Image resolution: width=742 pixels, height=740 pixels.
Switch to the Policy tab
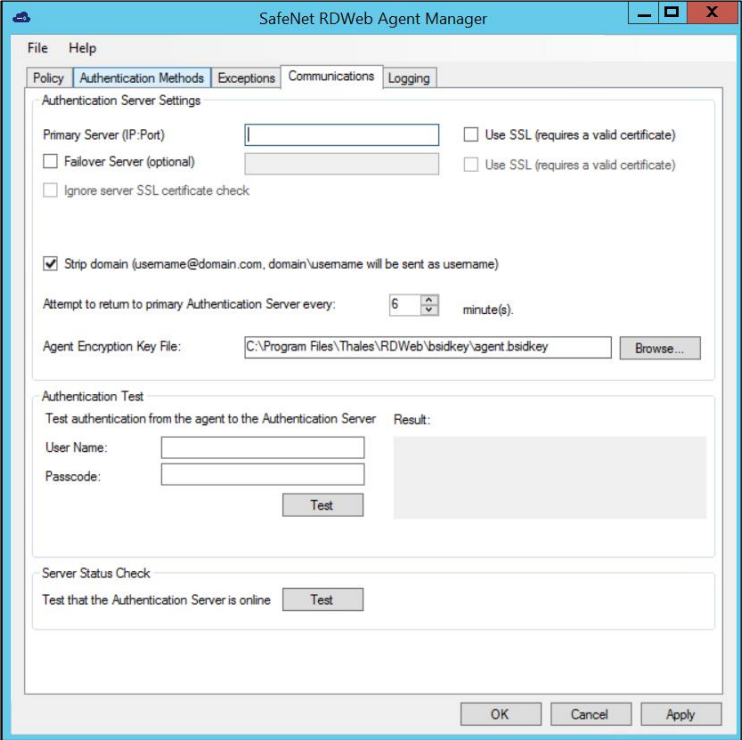(x=49, y=78)
